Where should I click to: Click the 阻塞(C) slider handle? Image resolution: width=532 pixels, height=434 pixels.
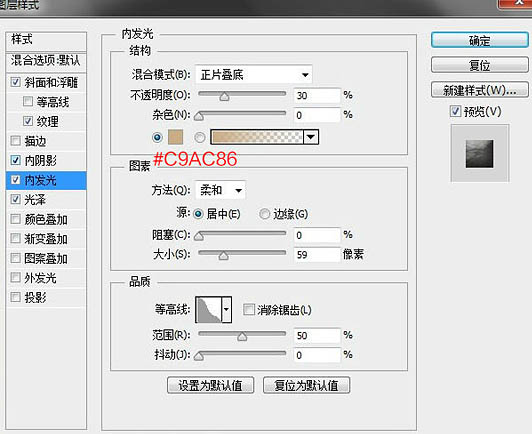199,237
